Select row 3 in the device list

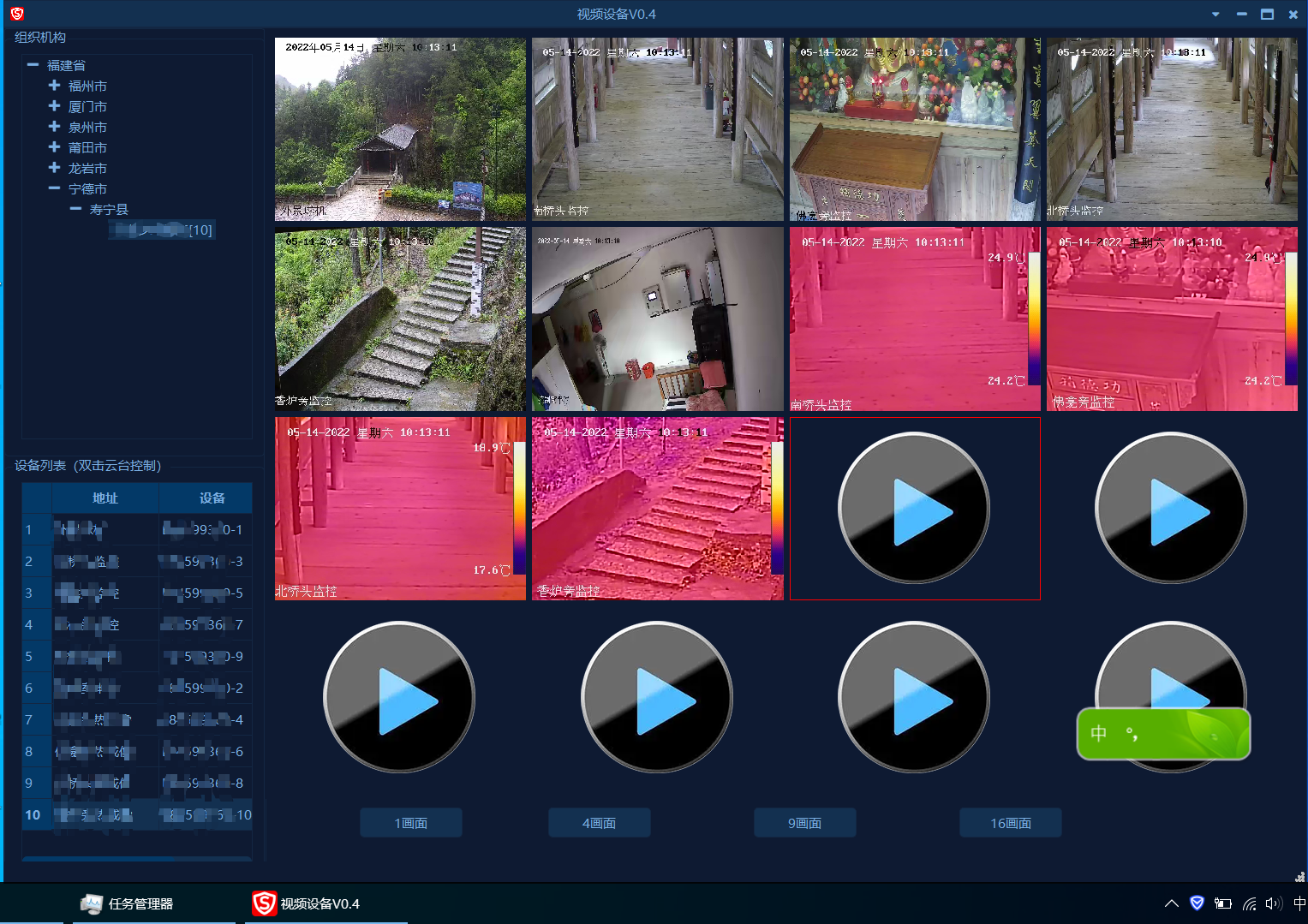tap(137, 593)
